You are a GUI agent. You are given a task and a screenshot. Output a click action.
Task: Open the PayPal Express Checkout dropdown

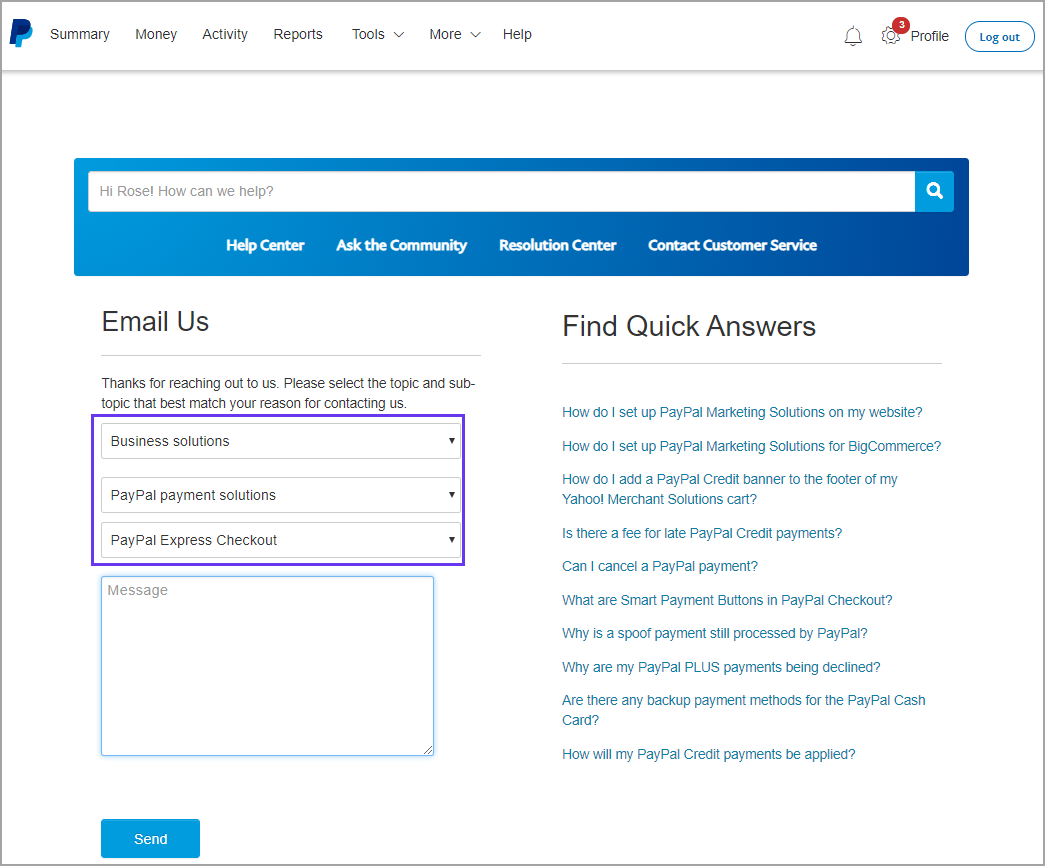(281, 540)
